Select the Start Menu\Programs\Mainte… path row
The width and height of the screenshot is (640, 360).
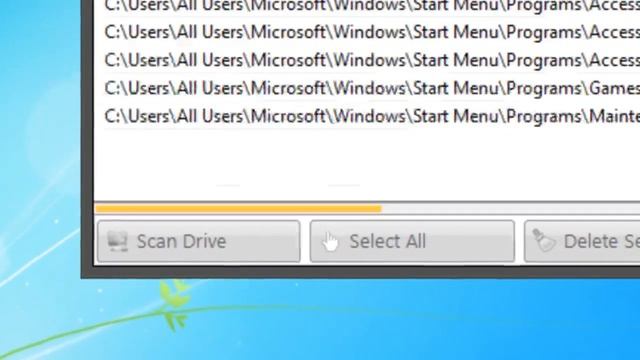pos(372,116)
